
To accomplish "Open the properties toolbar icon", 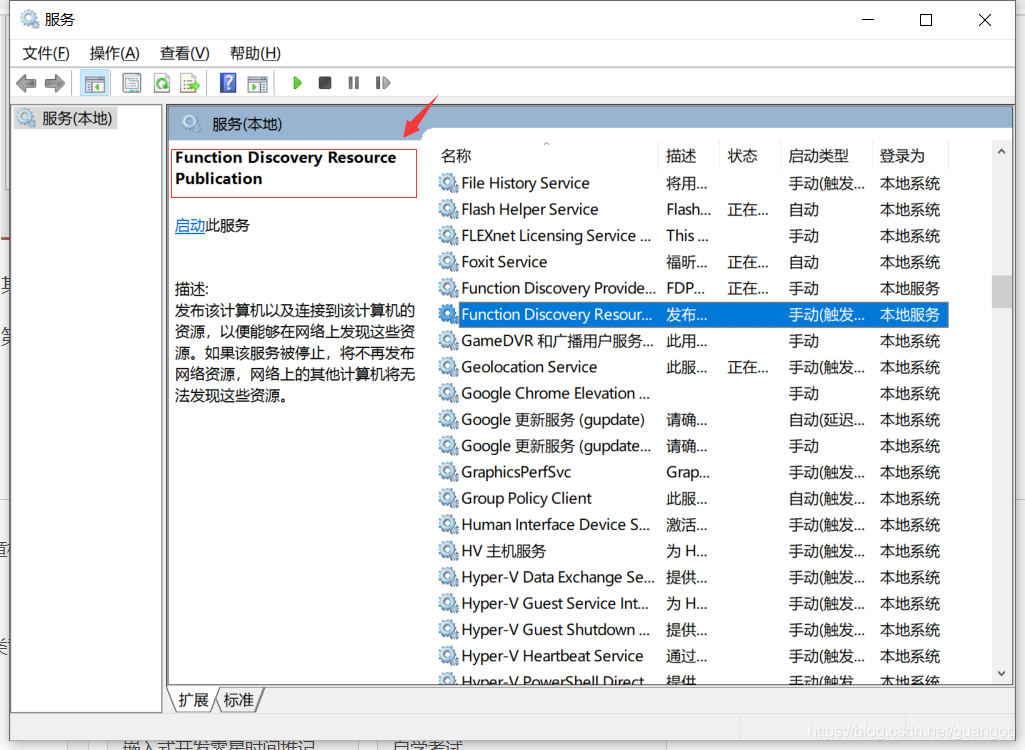I will 131,83.
